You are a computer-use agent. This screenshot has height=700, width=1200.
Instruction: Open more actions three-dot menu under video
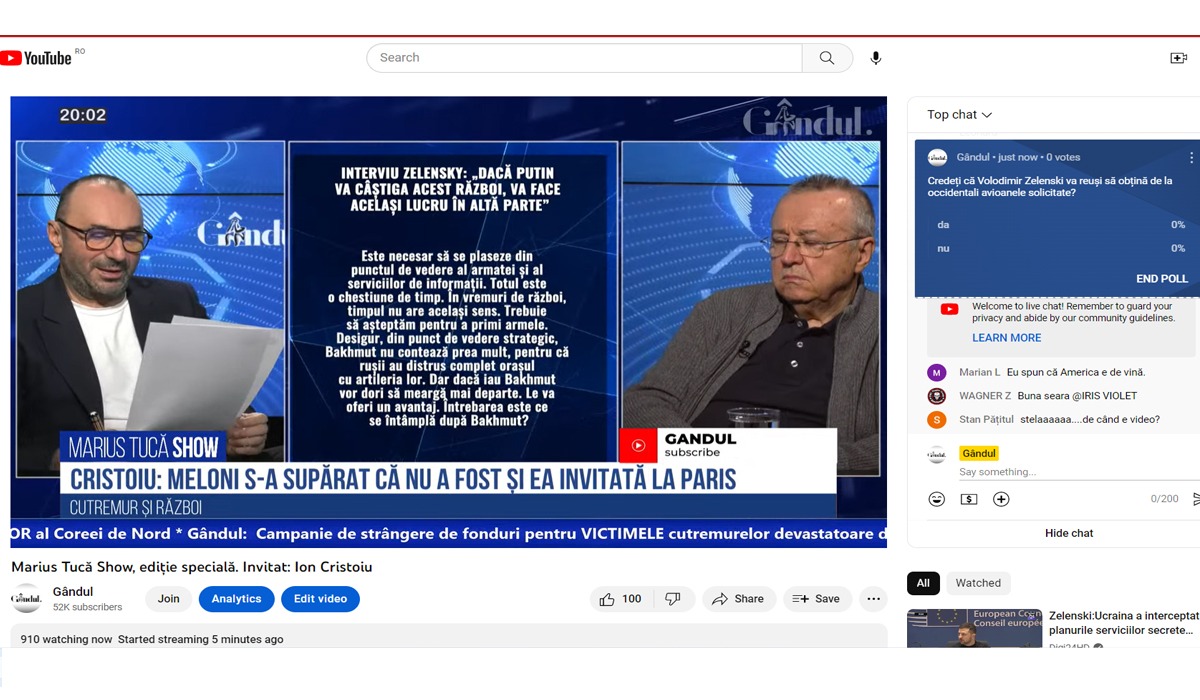pos(873,599)
